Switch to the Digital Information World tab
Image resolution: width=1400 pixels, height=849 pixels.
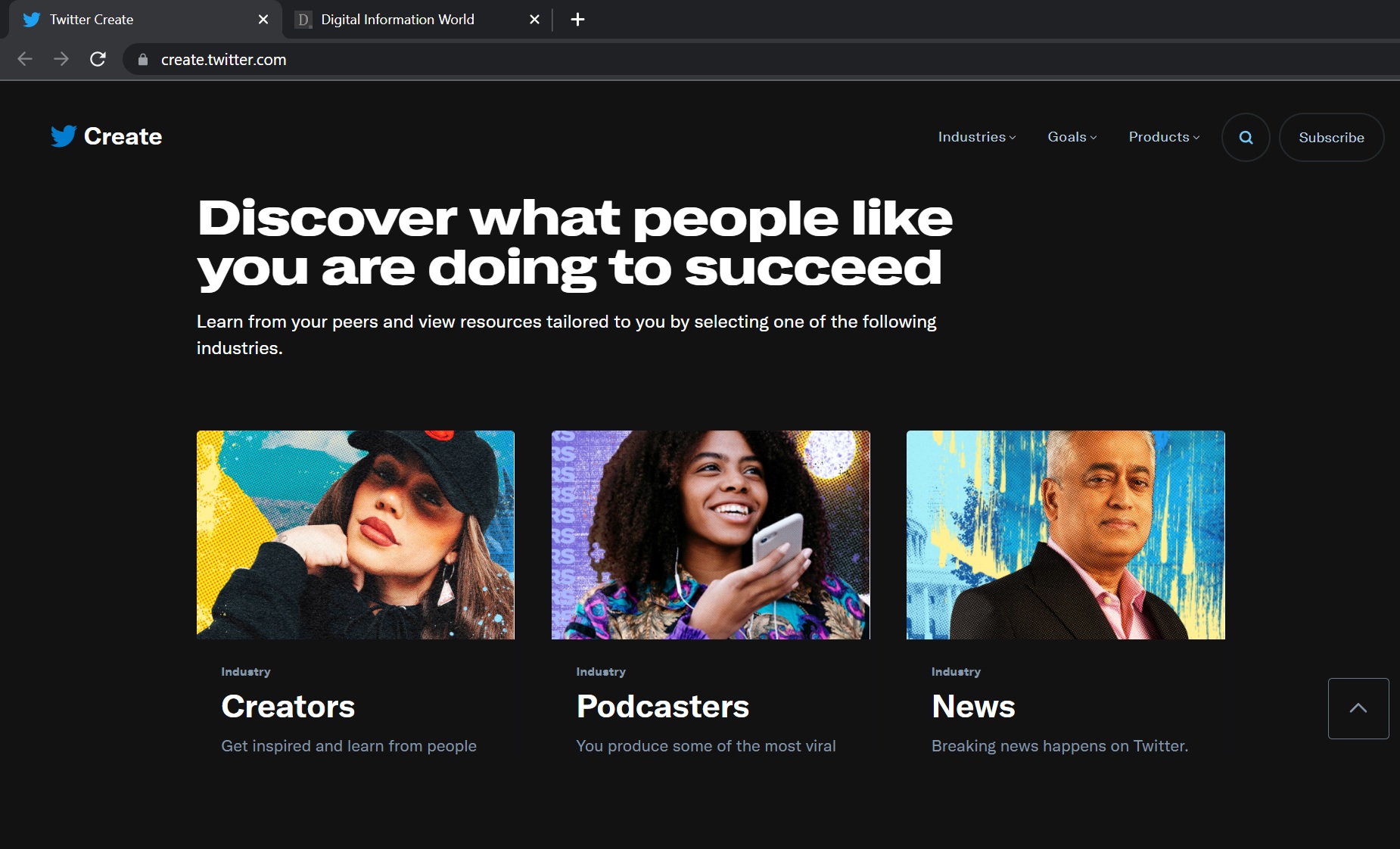[x=418, y=20]
